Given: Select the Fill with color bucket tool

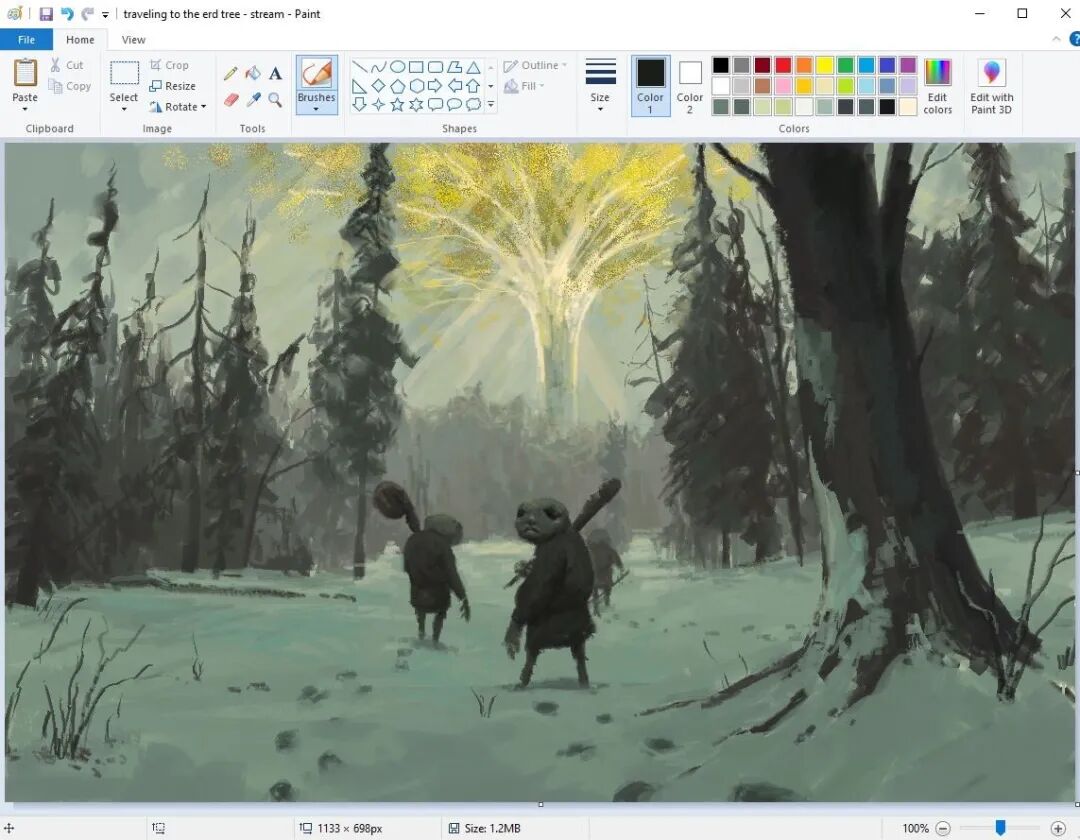Looking at the screenshot, I should (x=253, y=73).
